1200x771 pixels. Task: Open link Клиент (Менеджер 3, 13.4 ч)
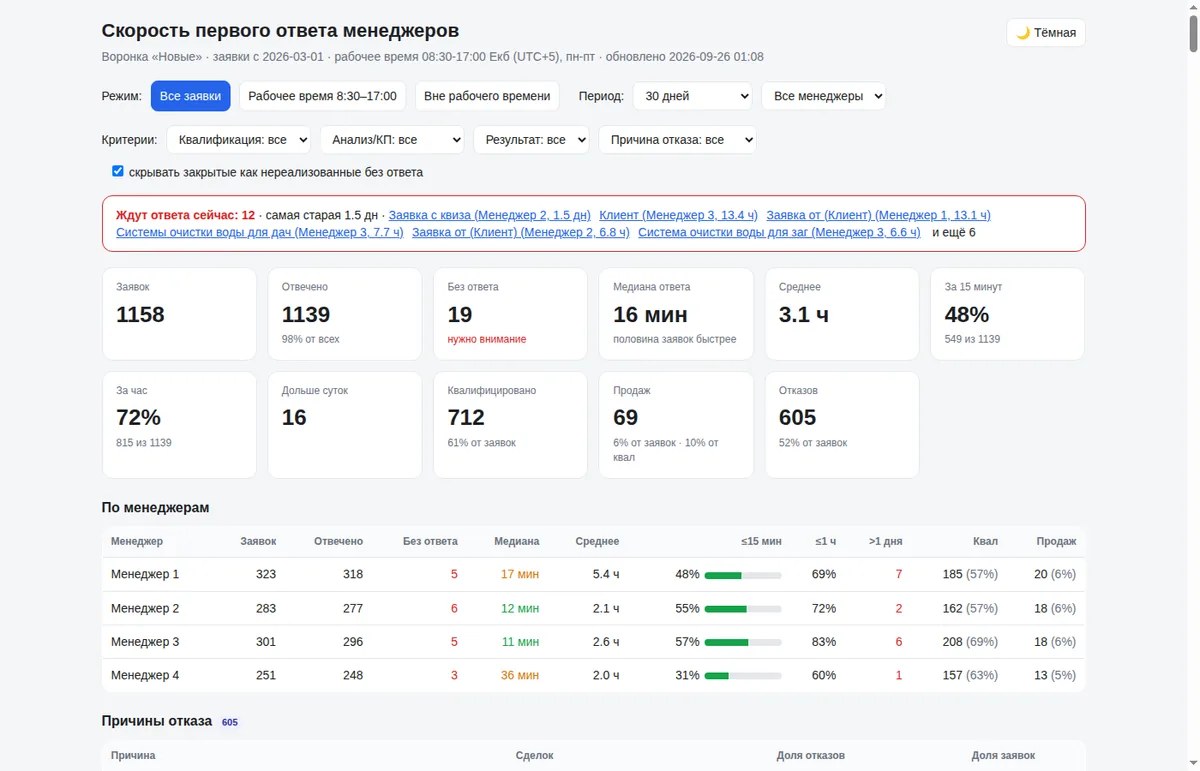click(678, 215)
